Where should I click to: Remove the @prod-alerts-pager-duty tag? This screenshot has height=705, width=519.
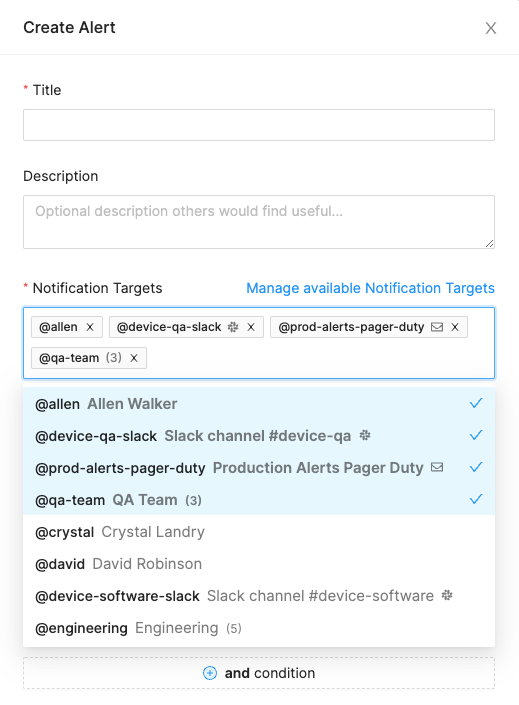coord(455,327)
